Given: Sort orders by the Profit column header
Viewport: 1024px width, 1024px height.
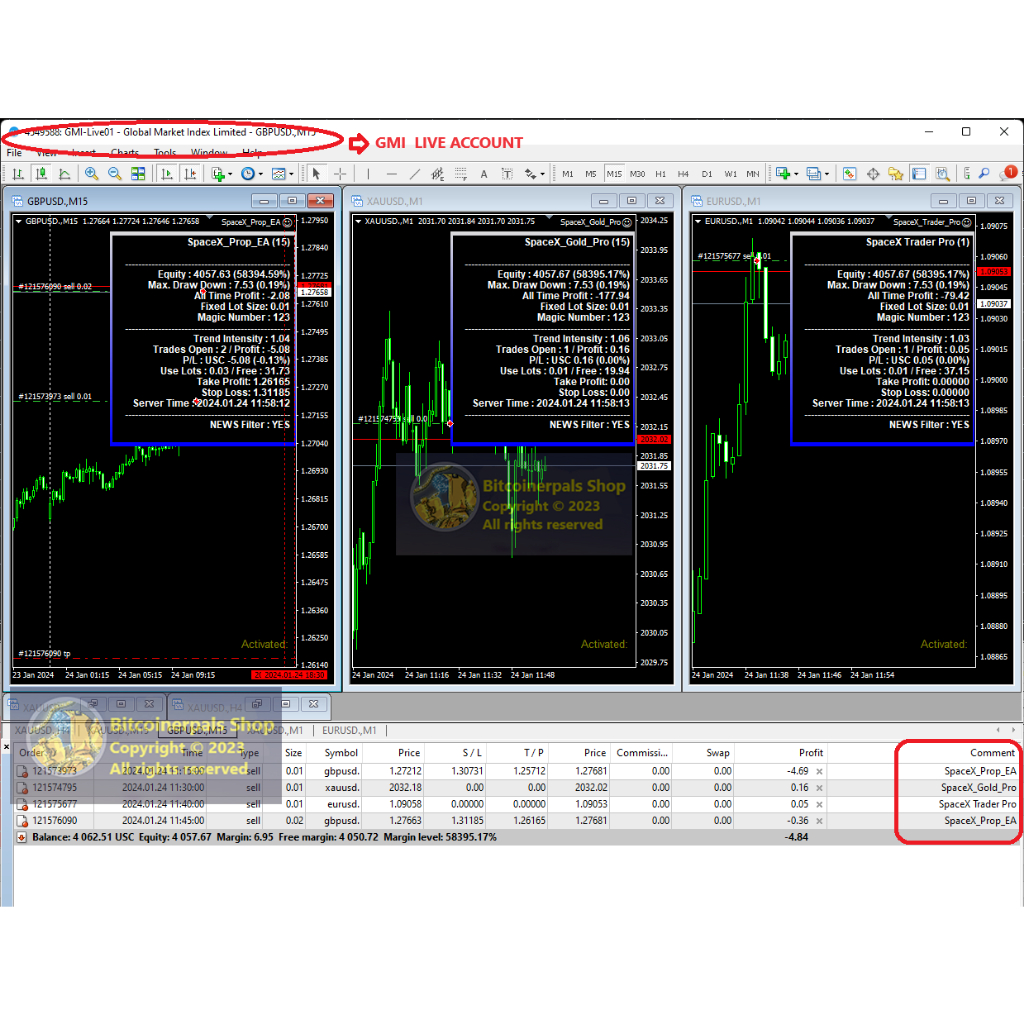Looking at the screenshot, I should pyautogui.click(x=781, y=753).
